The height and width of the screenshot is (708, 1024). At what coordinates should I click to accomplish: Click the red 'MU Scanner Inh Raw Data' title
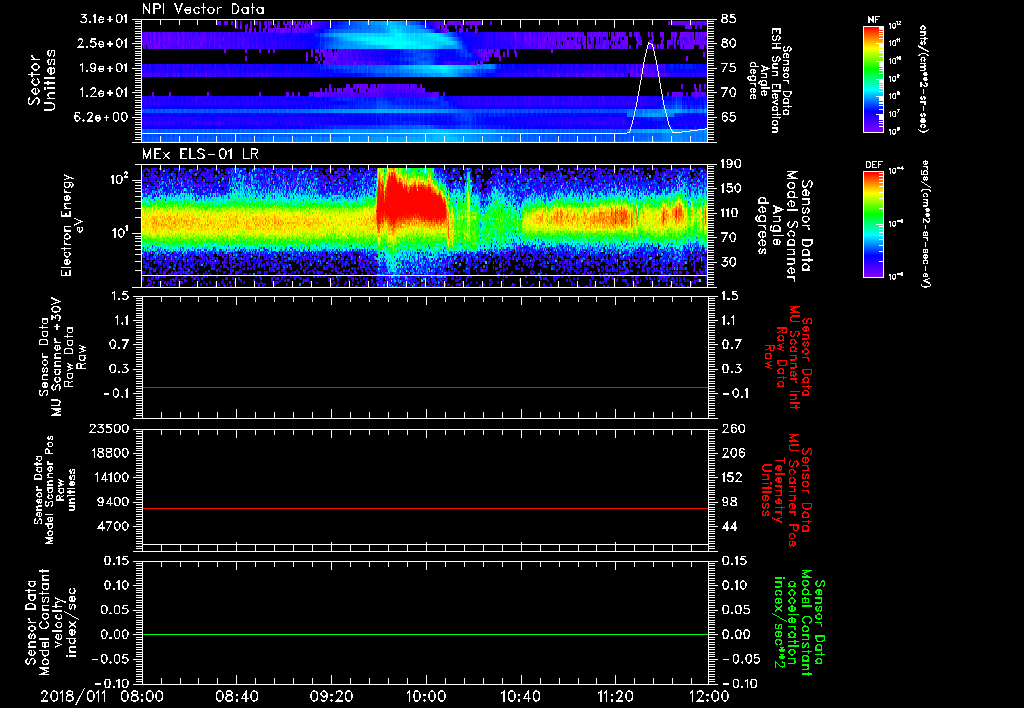790,357
